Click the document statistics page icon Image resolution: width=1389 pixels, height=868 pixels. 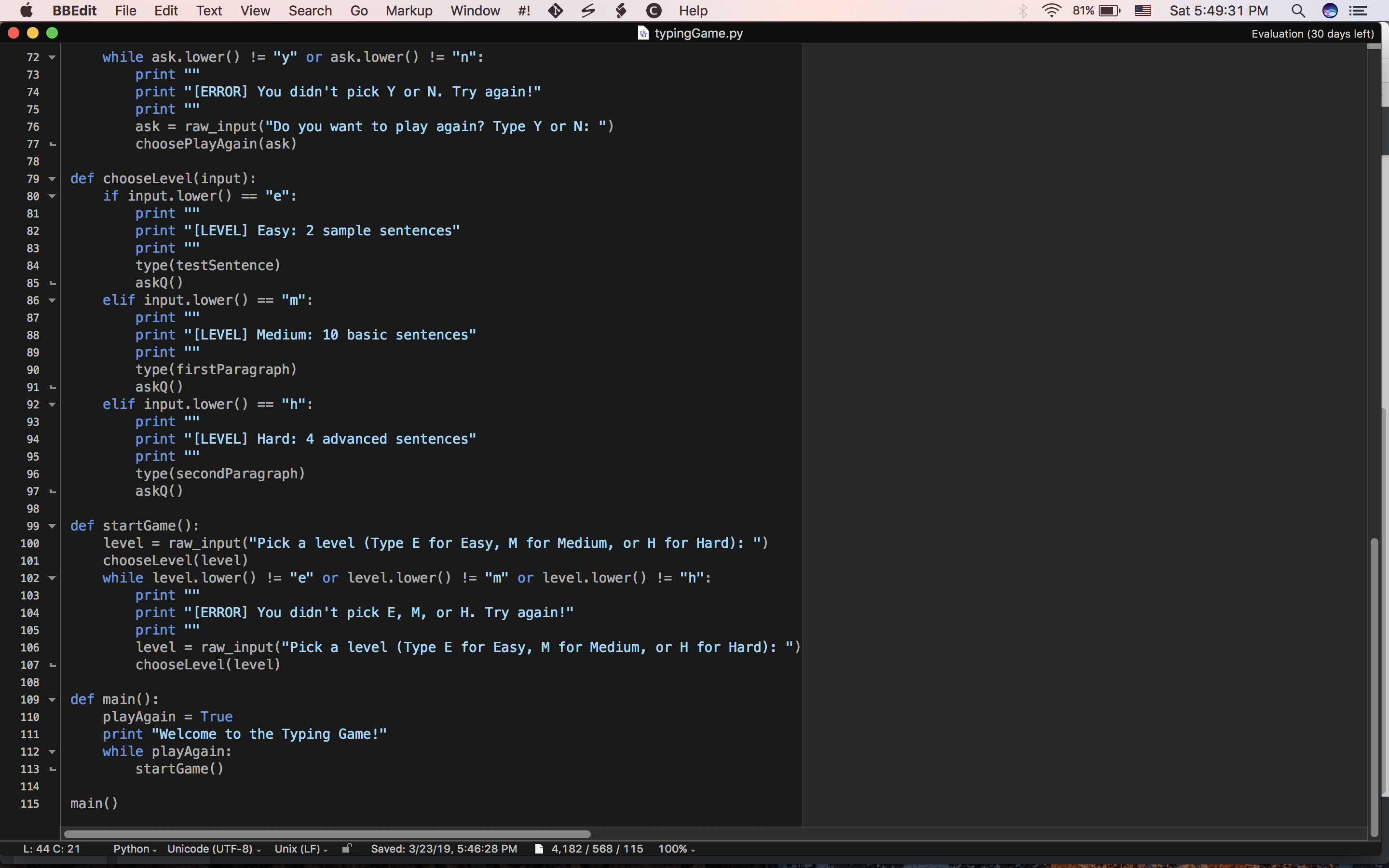tap(538, 849)
